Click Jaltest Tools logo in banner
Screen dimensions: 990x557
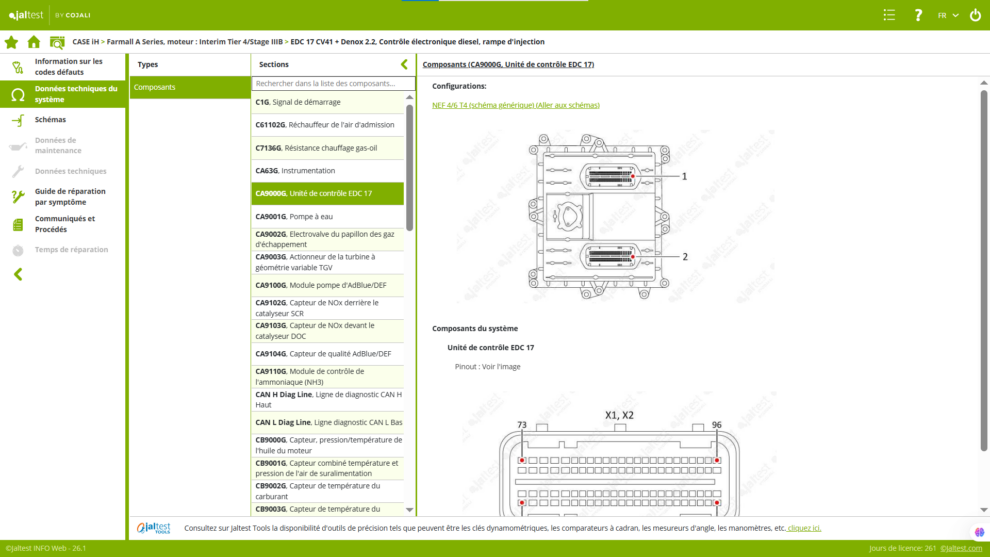153,528
